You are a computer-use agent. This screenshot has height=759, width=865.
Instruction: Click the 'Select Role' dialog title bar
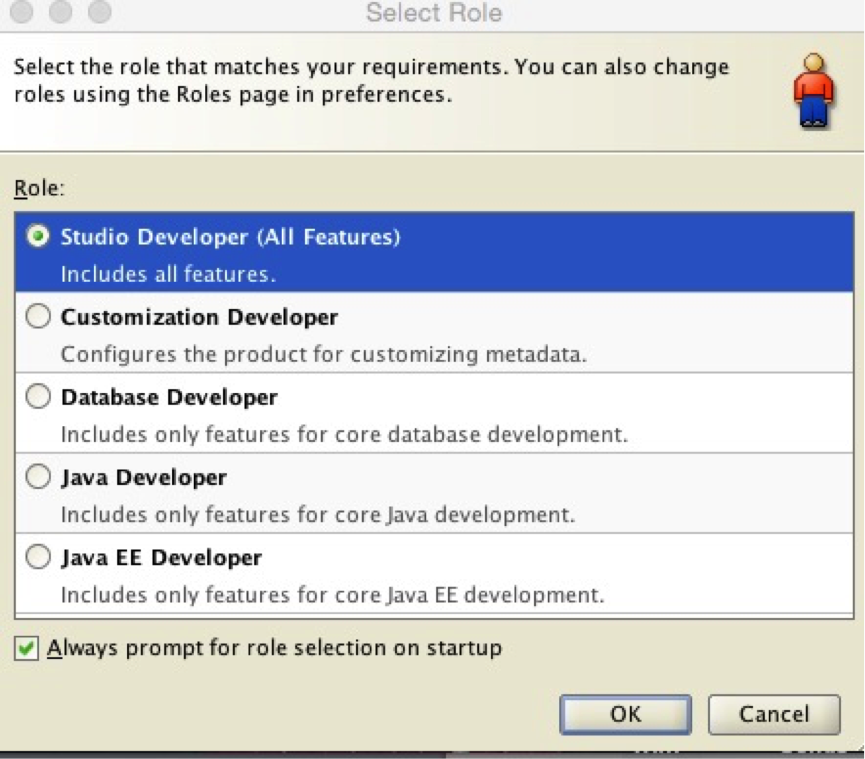point(432,13)
